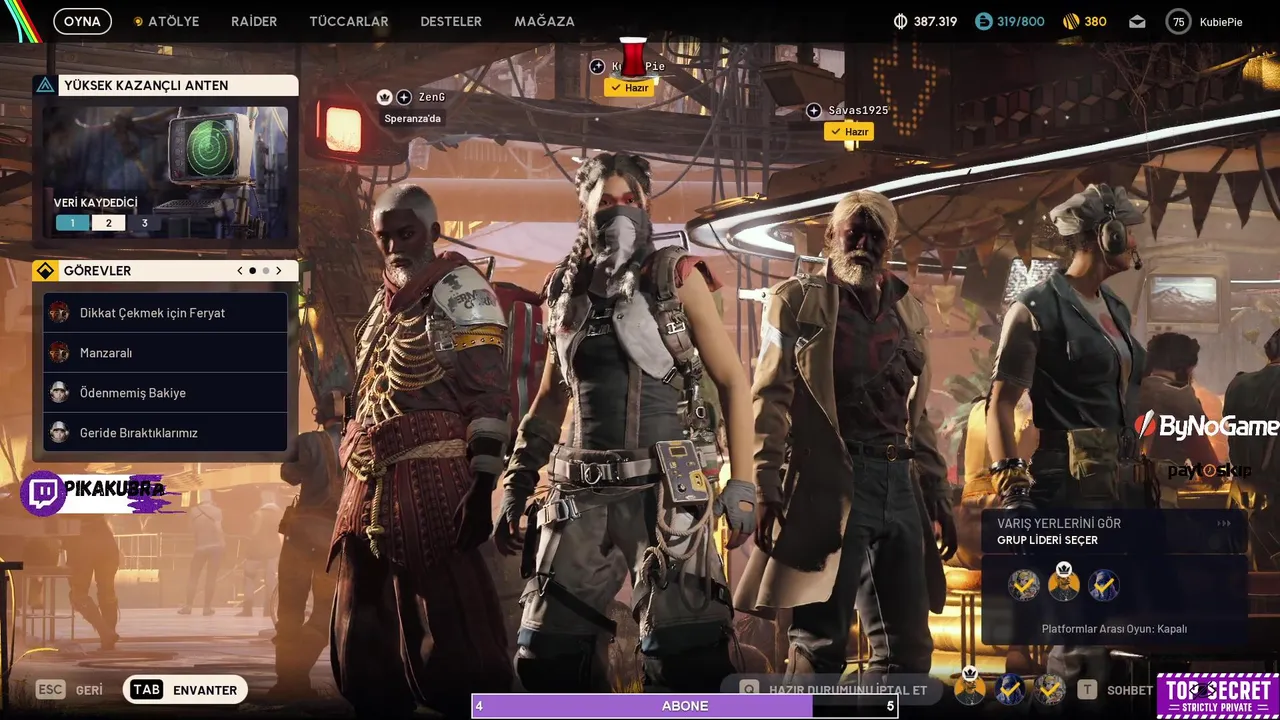The image size is (1280, 720).
Task: Click the yellow token icon beside 380
Action: click(x=1071, y=21)
